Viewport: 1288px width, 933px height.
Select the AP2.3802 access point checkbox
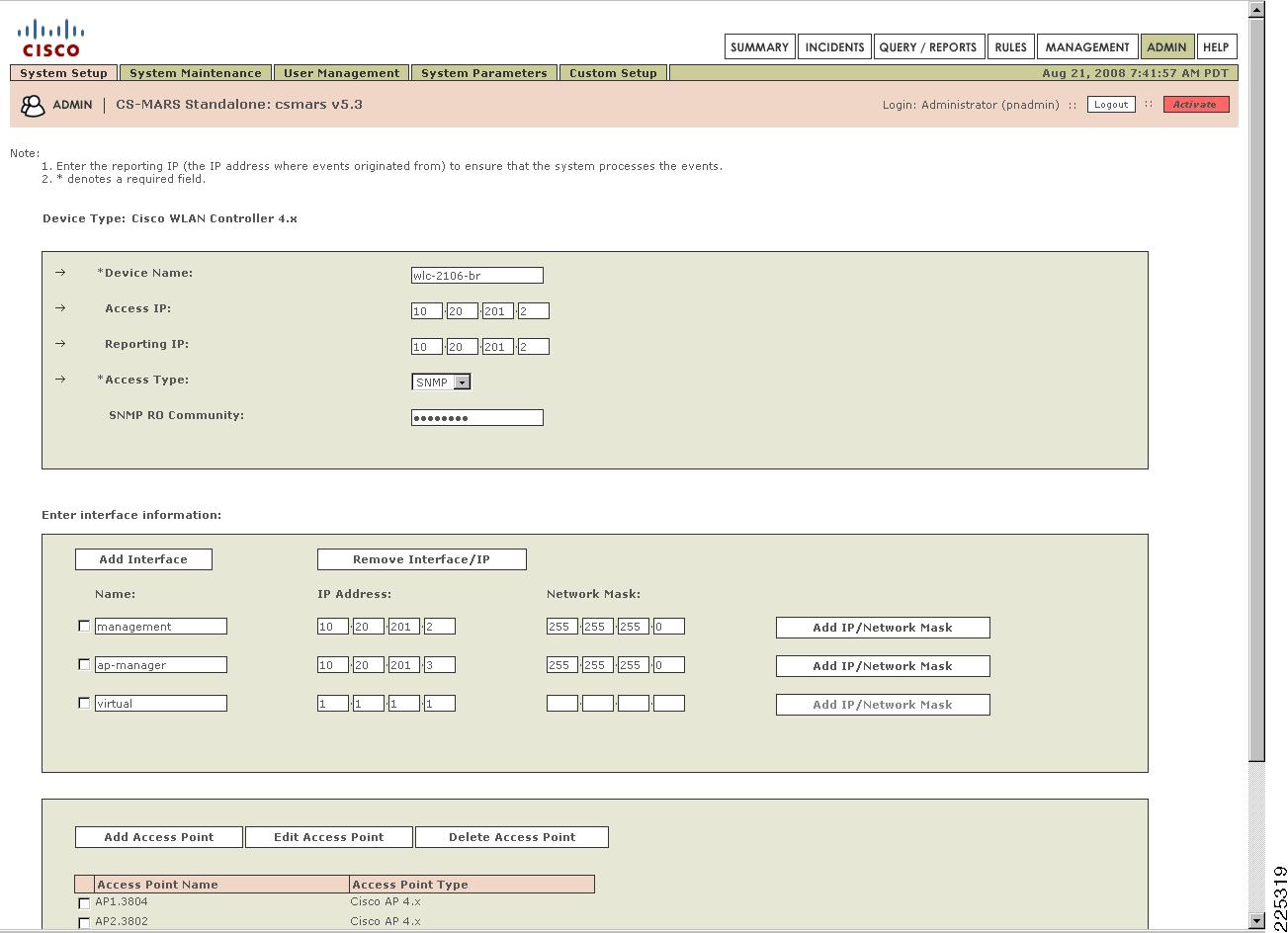(83, 922)
